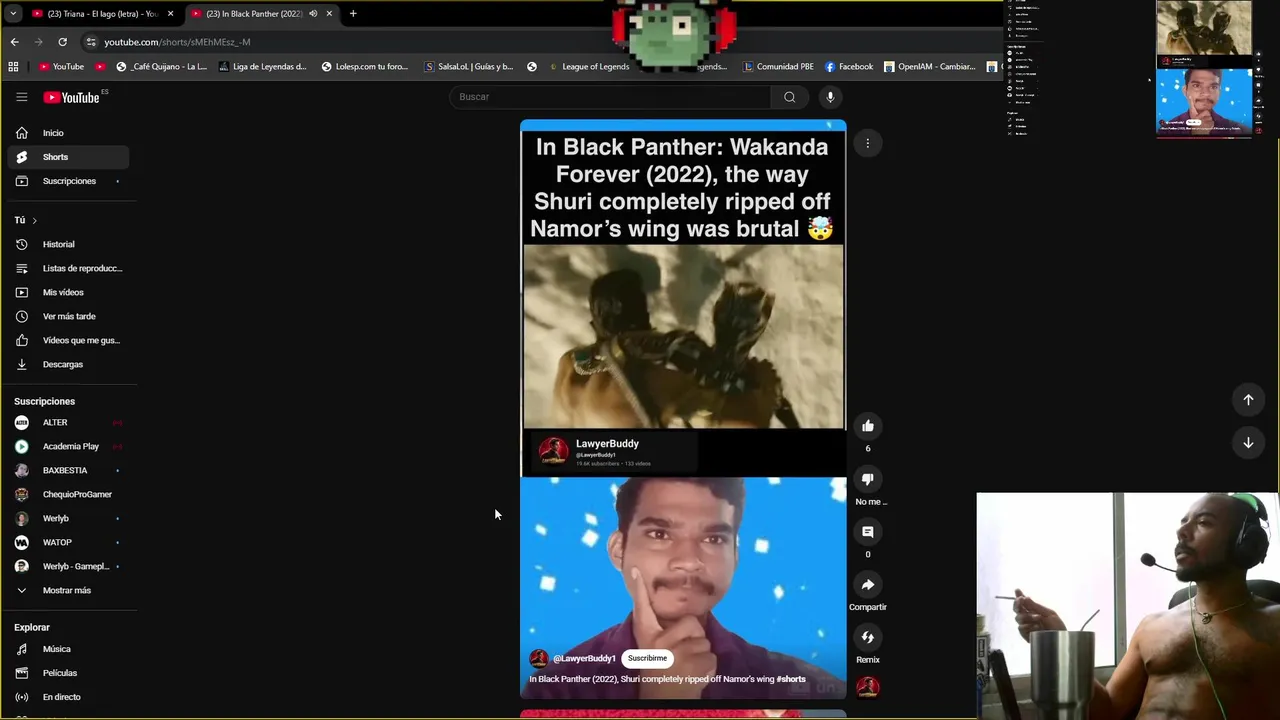The image size is (1280, 720).
Task: Open Historial in the sidebar
Action: 68,244
